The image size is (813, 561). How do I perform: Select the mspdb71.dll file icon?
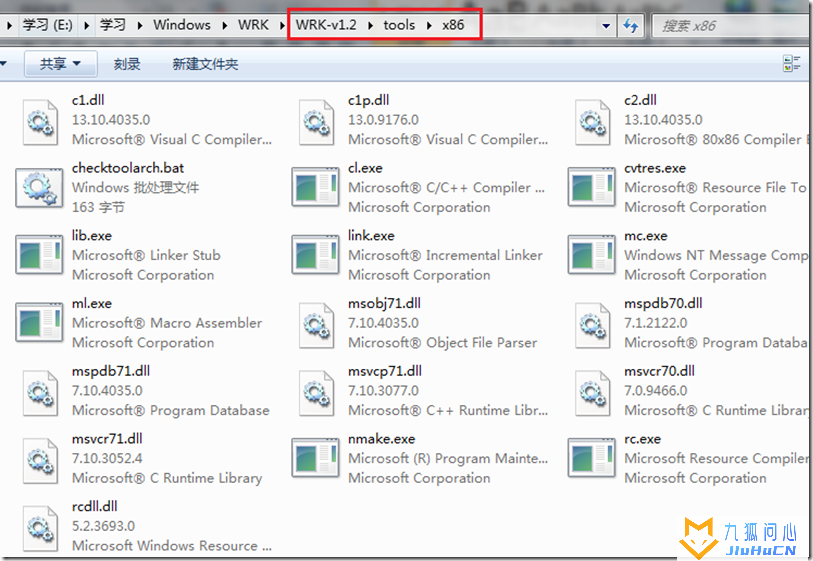pyautogui.click(x=40, y=393)
